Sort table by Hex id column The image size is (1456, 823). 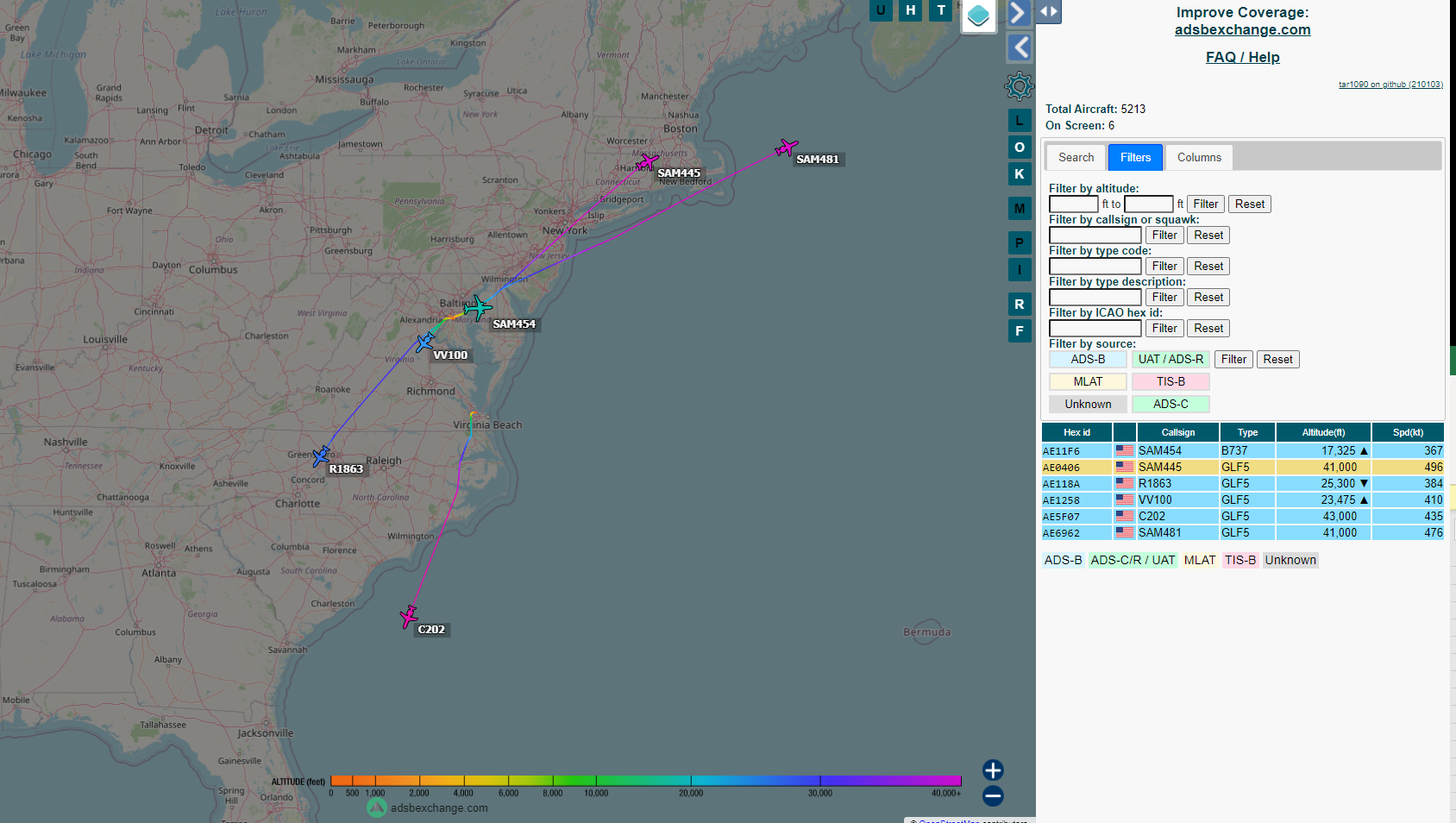(x=1076, y=433)
